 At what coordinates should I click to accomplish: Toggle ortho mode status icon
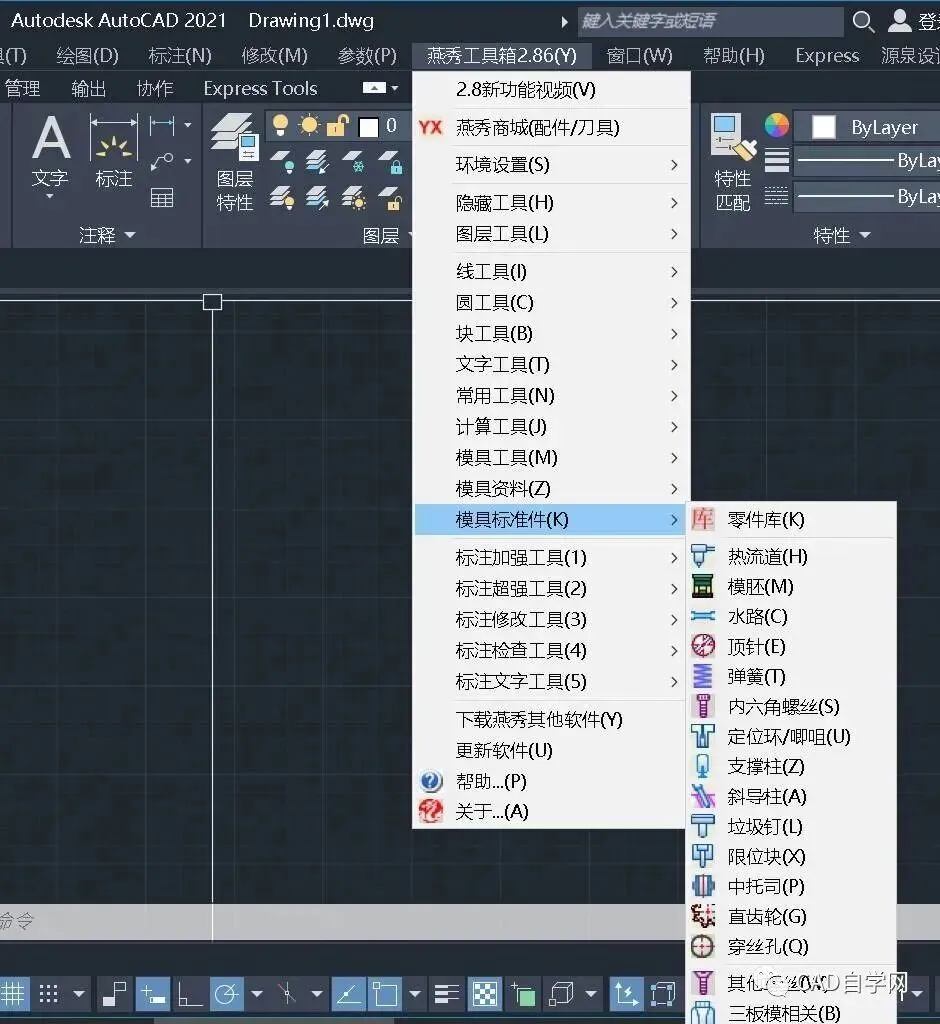(x=189, y=994)
